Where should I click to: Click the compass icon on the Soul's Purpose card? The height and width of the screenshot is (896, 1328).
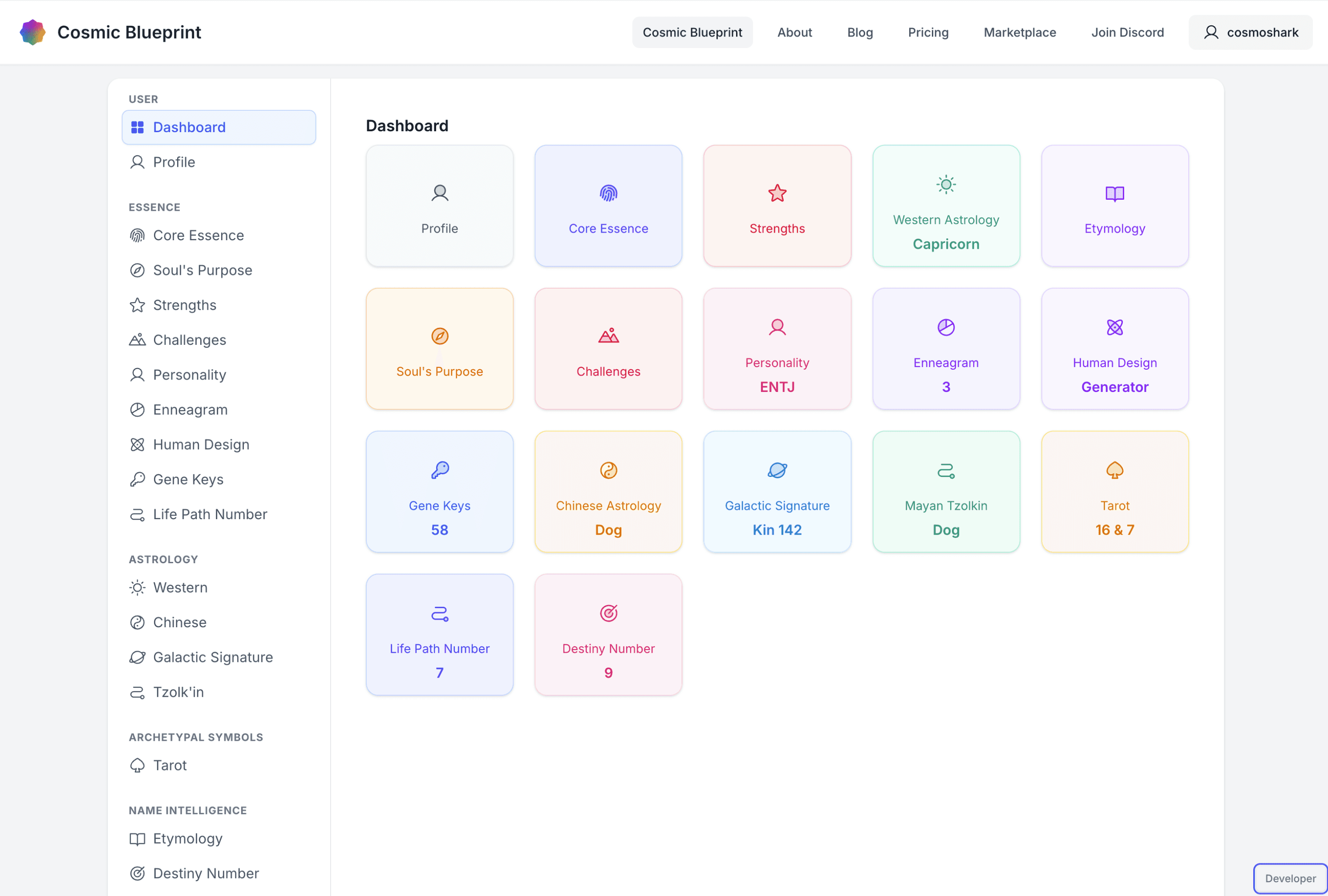(439, 336)
